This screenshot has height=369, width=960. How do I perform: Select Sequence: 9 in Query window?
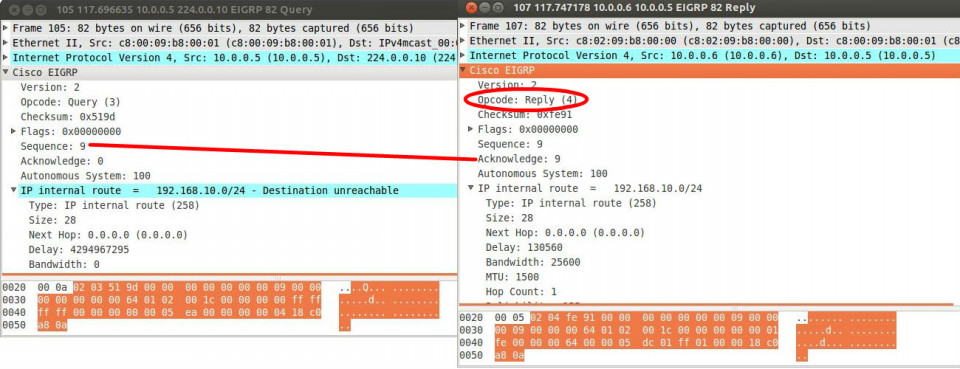pyautogui.click(x=53, y=146)
